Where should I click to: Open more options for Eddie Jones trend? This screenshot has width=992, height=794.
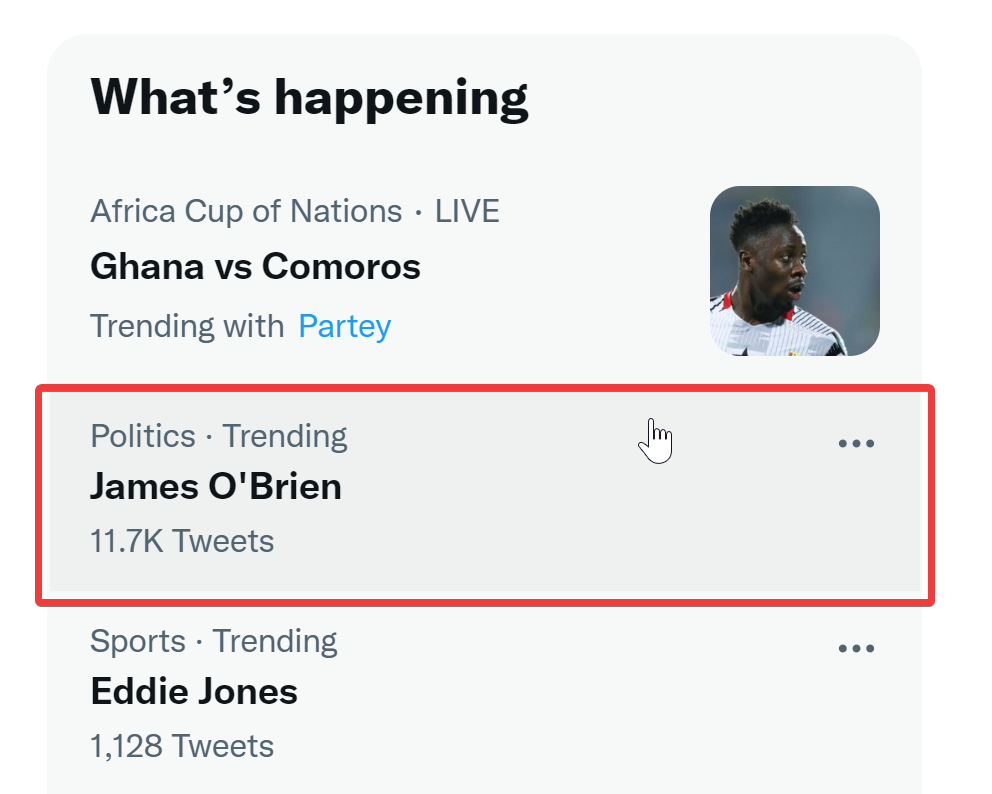pyautogui.click(x=856, y=648)
